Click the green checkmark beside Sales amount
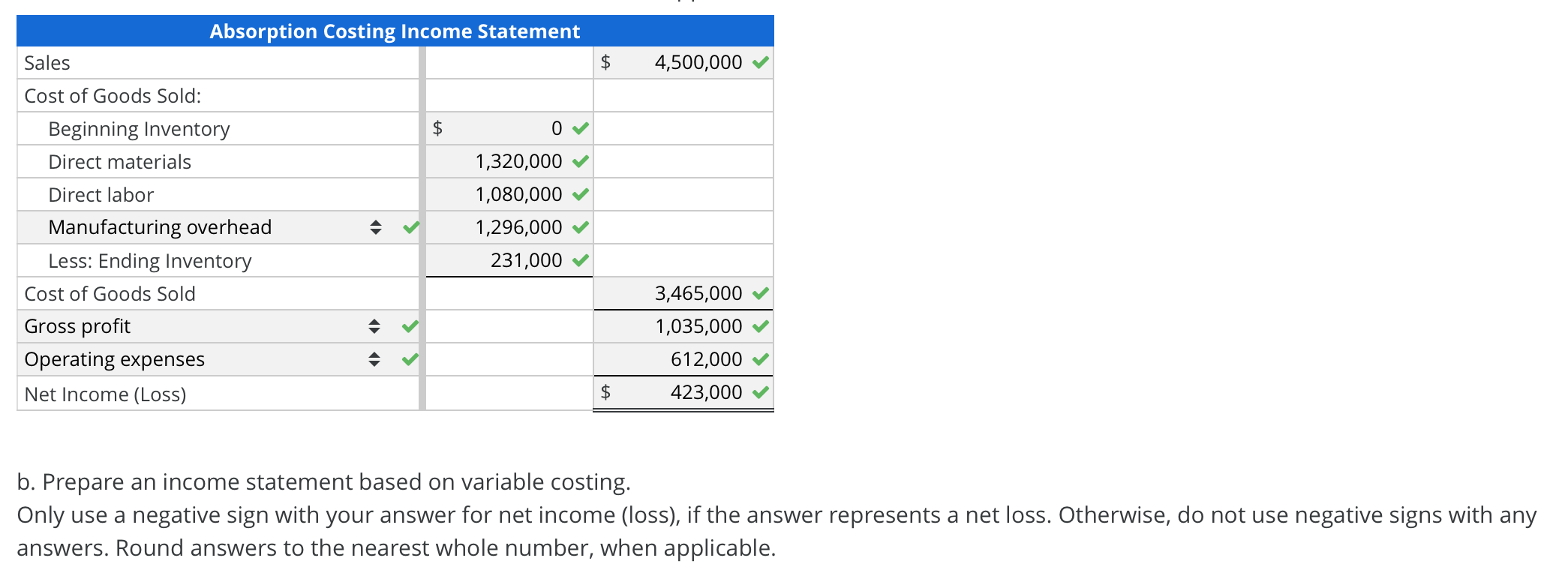The width and height of the screenshot is (1568, 567). (x=761, y=63)
